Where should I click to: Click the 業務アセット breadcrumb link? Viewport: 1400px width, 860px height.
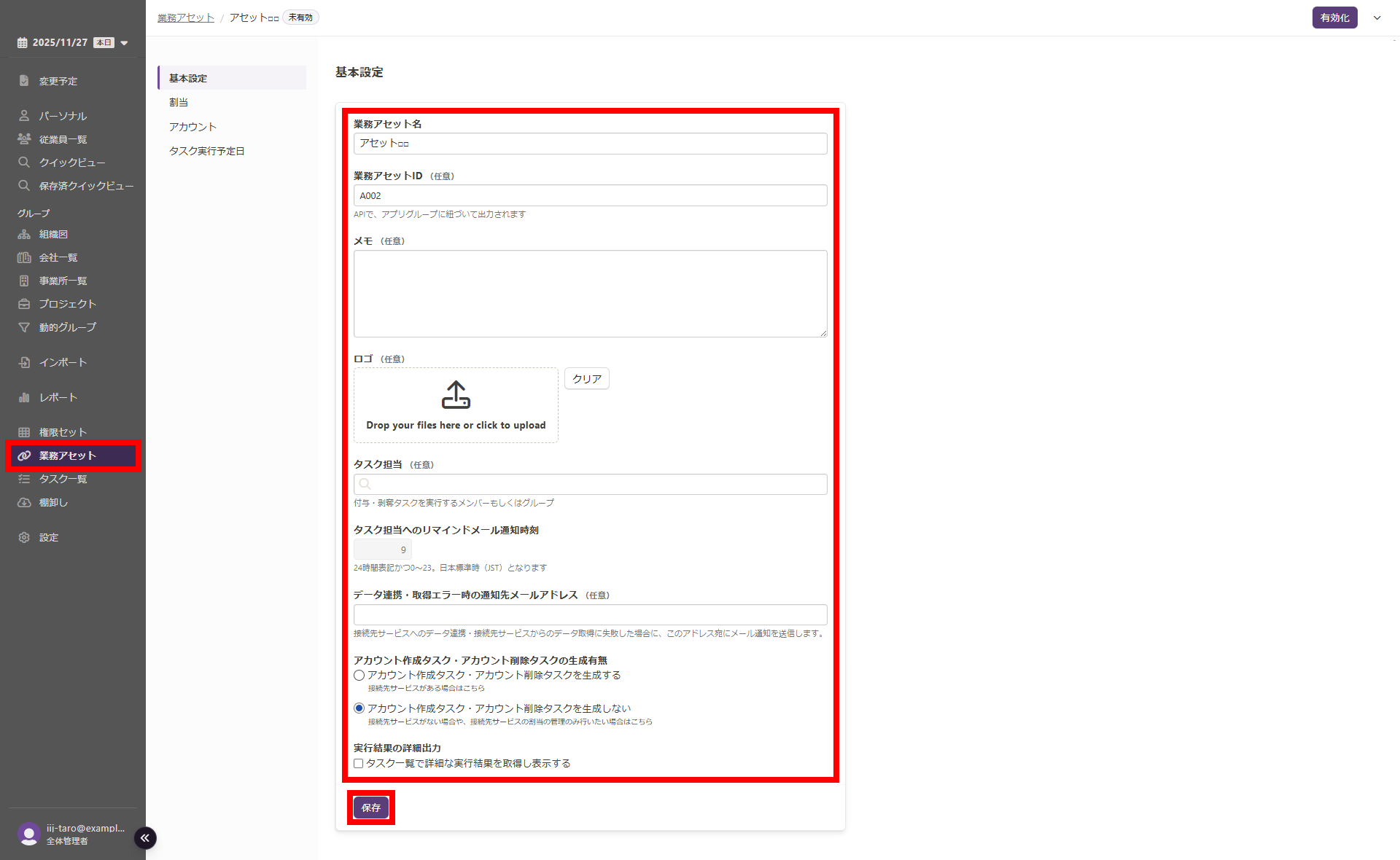[186, 17]
